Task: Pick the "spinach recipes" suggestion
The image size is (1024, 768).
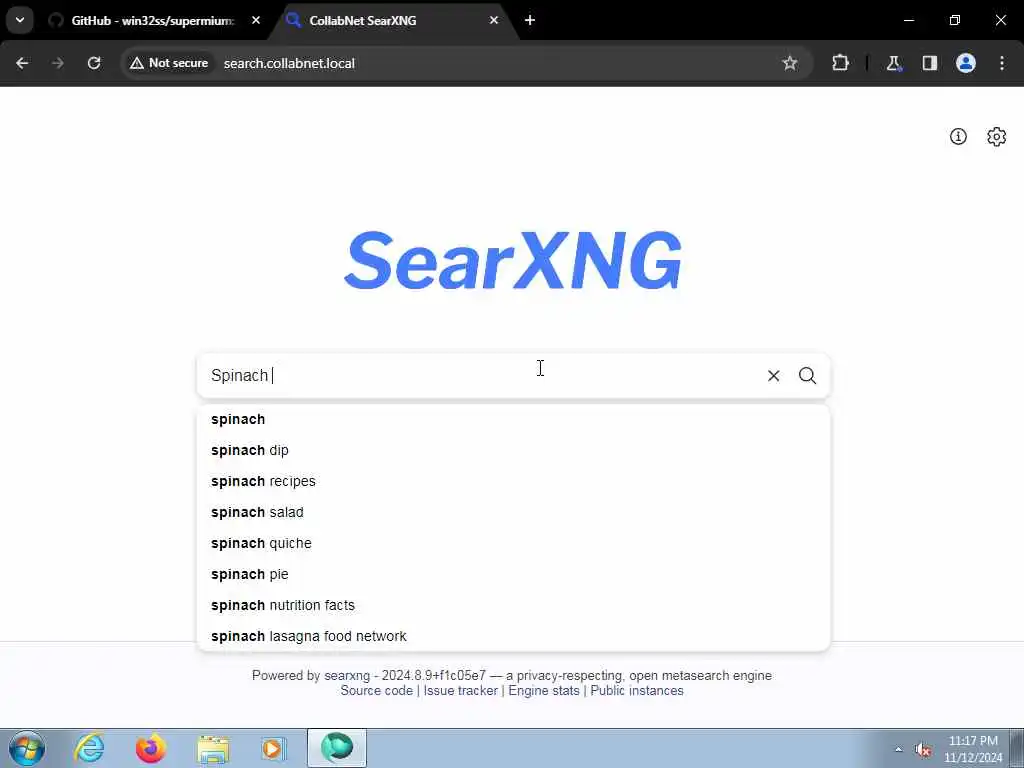Action: tap(513, 481)
